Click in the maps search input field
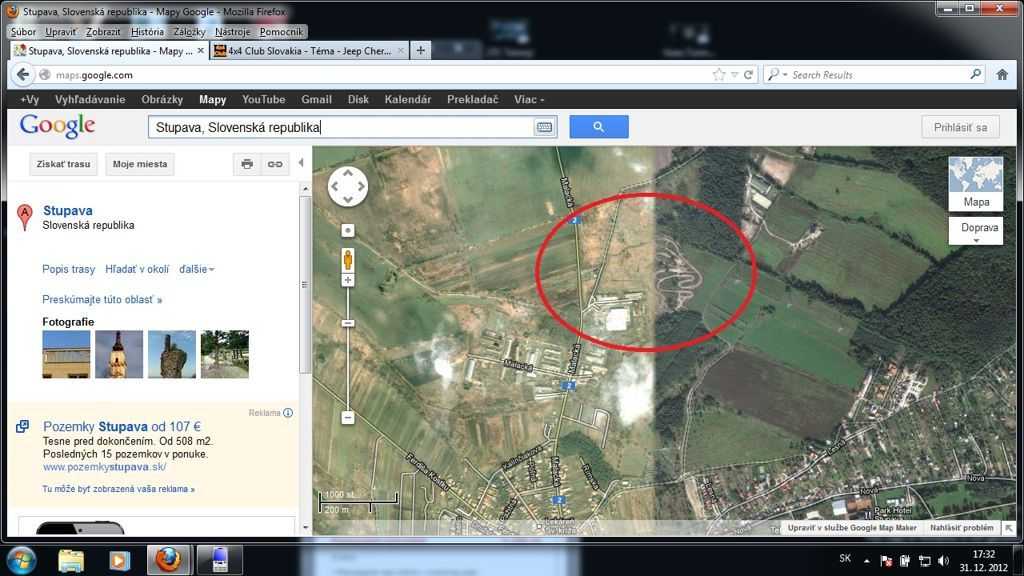The width and height of the screenshot is (1024, 576). coord(341,127)
